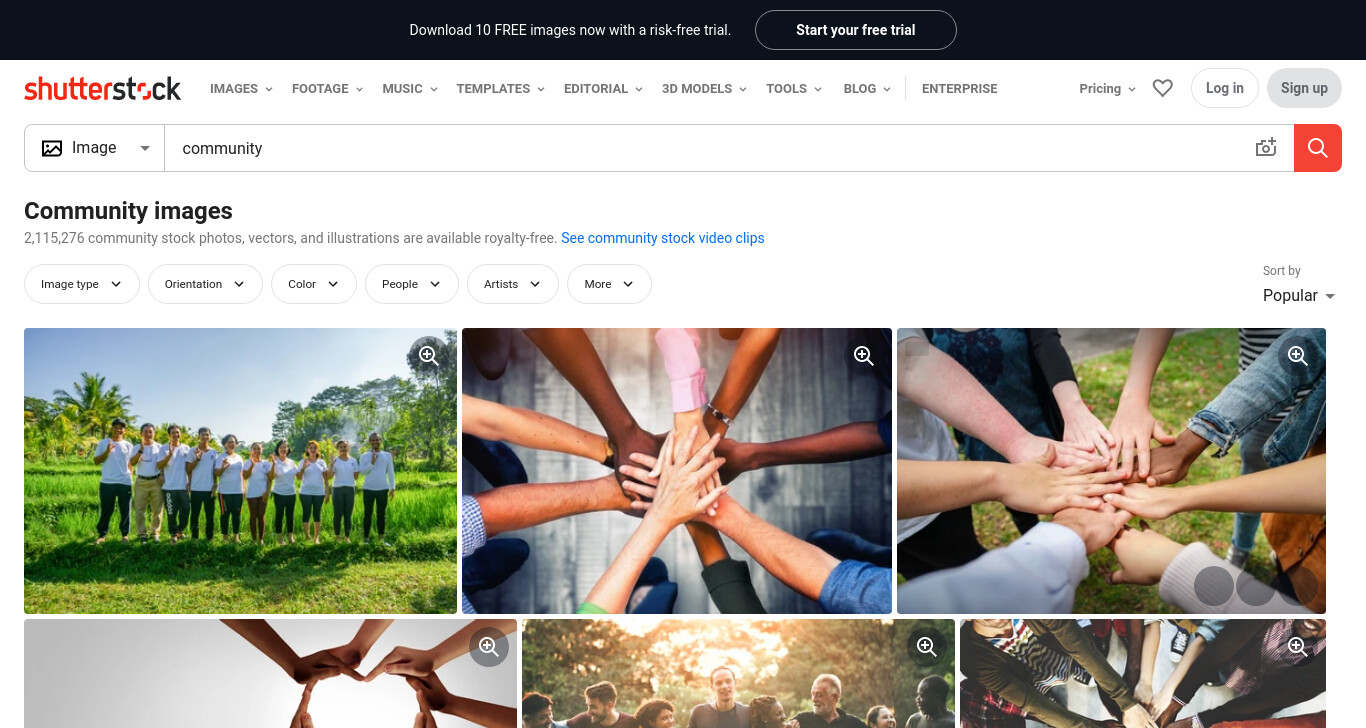Open the Image search type selector
Viewport: 1366px width, 728px height.
(95, 148)
